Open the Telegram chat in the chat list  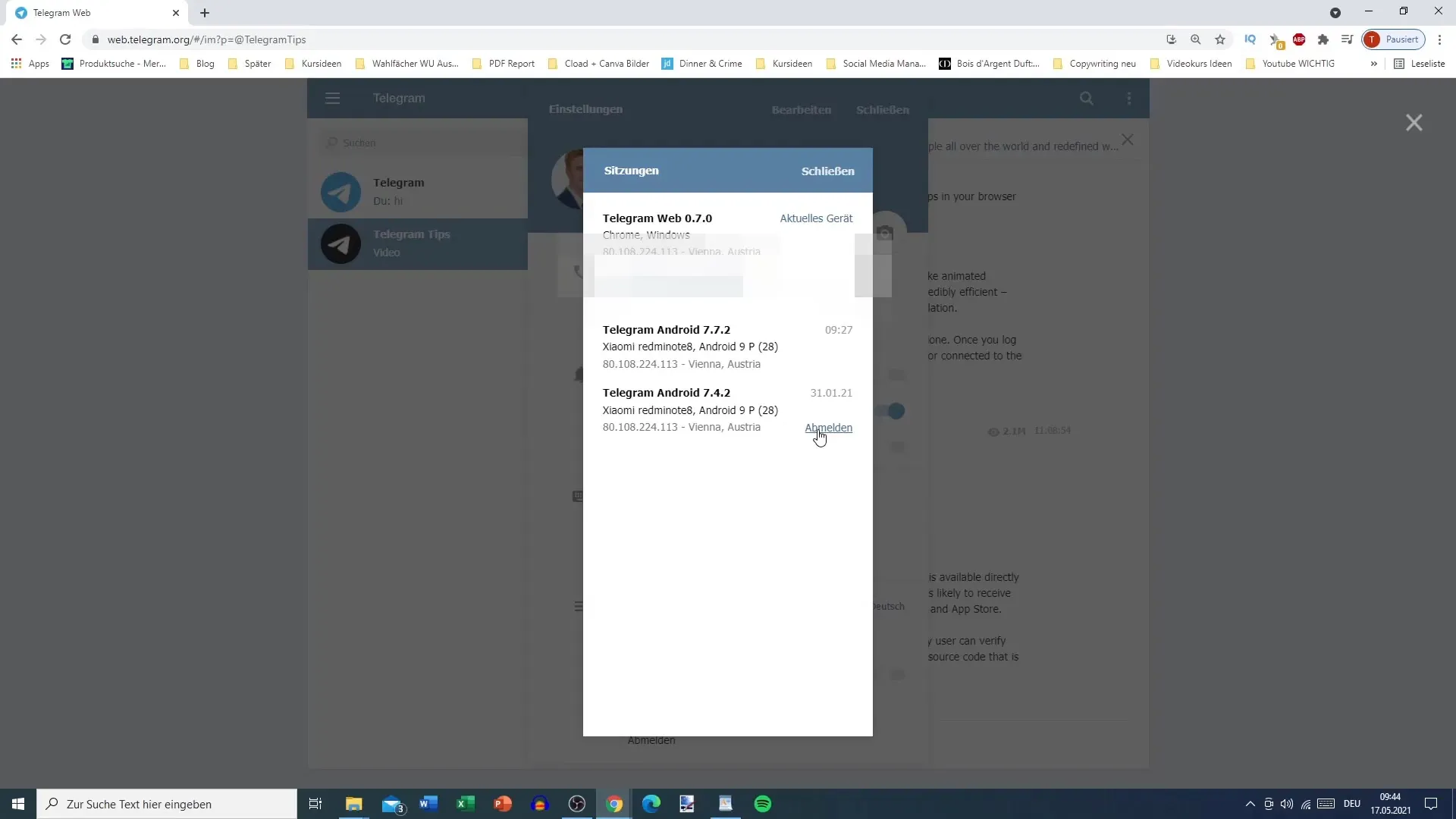click(x=418, y=192)
